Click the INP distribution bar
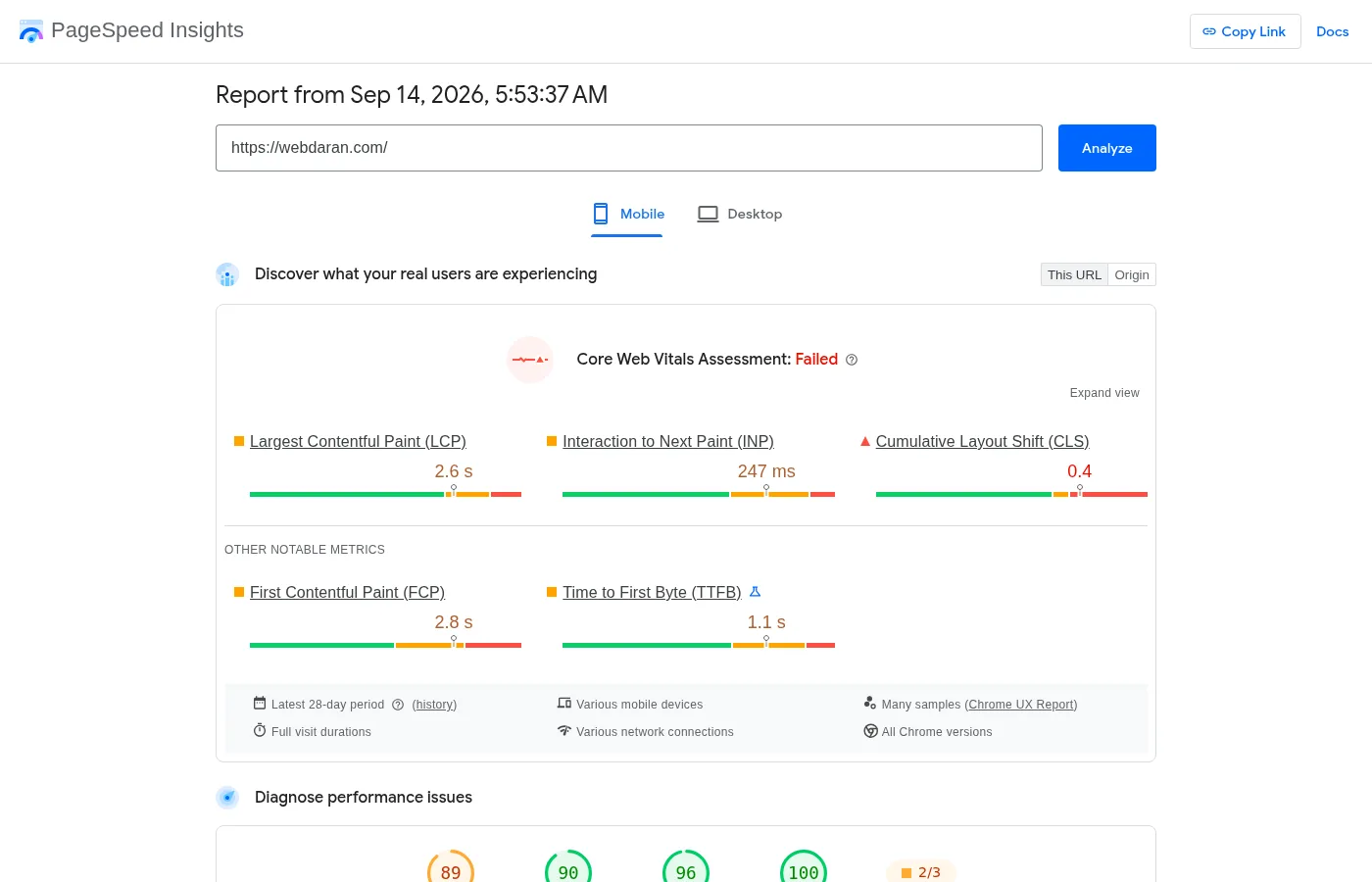Image resolution: width=1372 pixels, height=882 pixels. coord(699,494)
